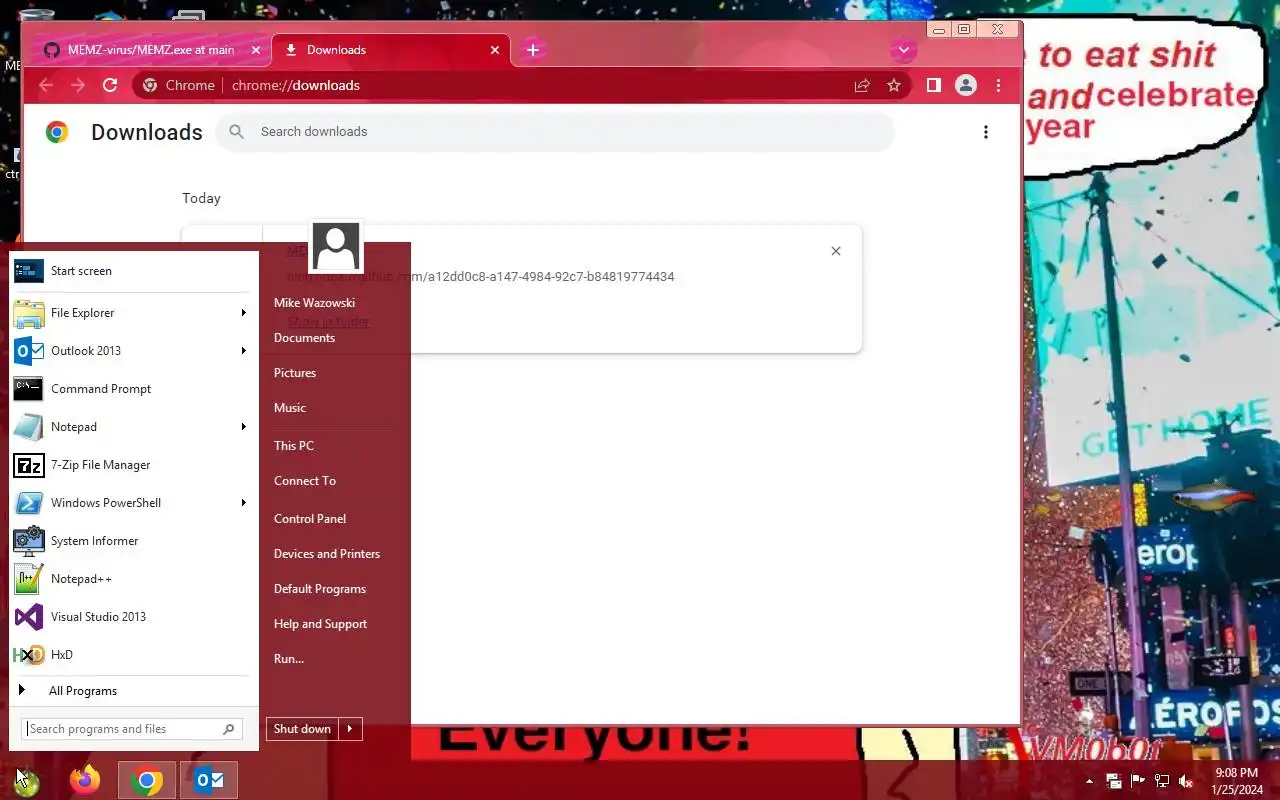Open HxD hex editor

134,655
